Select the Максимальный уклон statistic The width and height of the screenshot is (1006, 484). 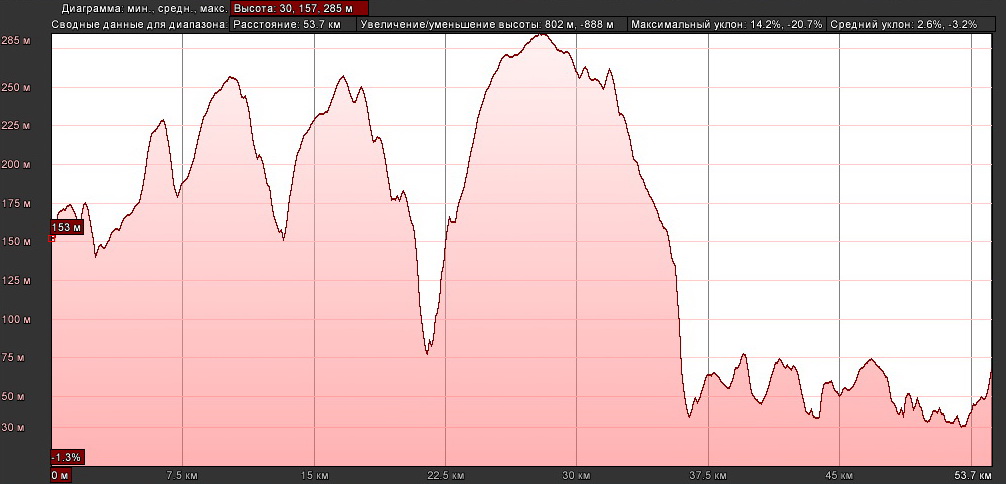[727, 23]
